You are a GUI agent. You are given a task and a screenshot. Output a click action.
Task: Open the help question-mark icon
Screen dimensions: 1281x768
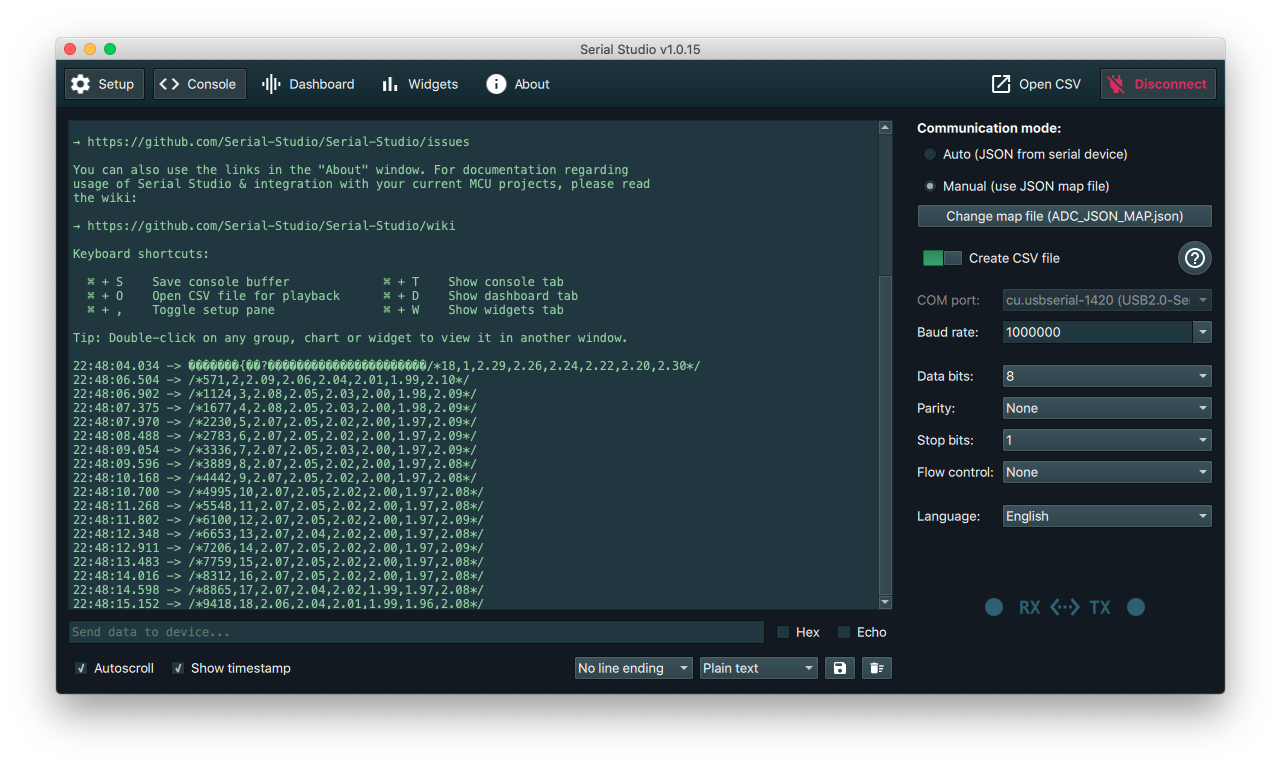[1194, 258]
